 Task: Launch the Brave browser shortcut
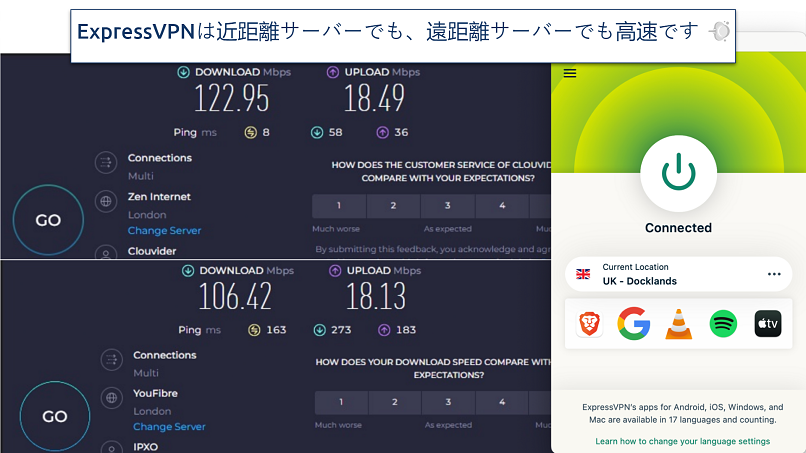(589, 324)
